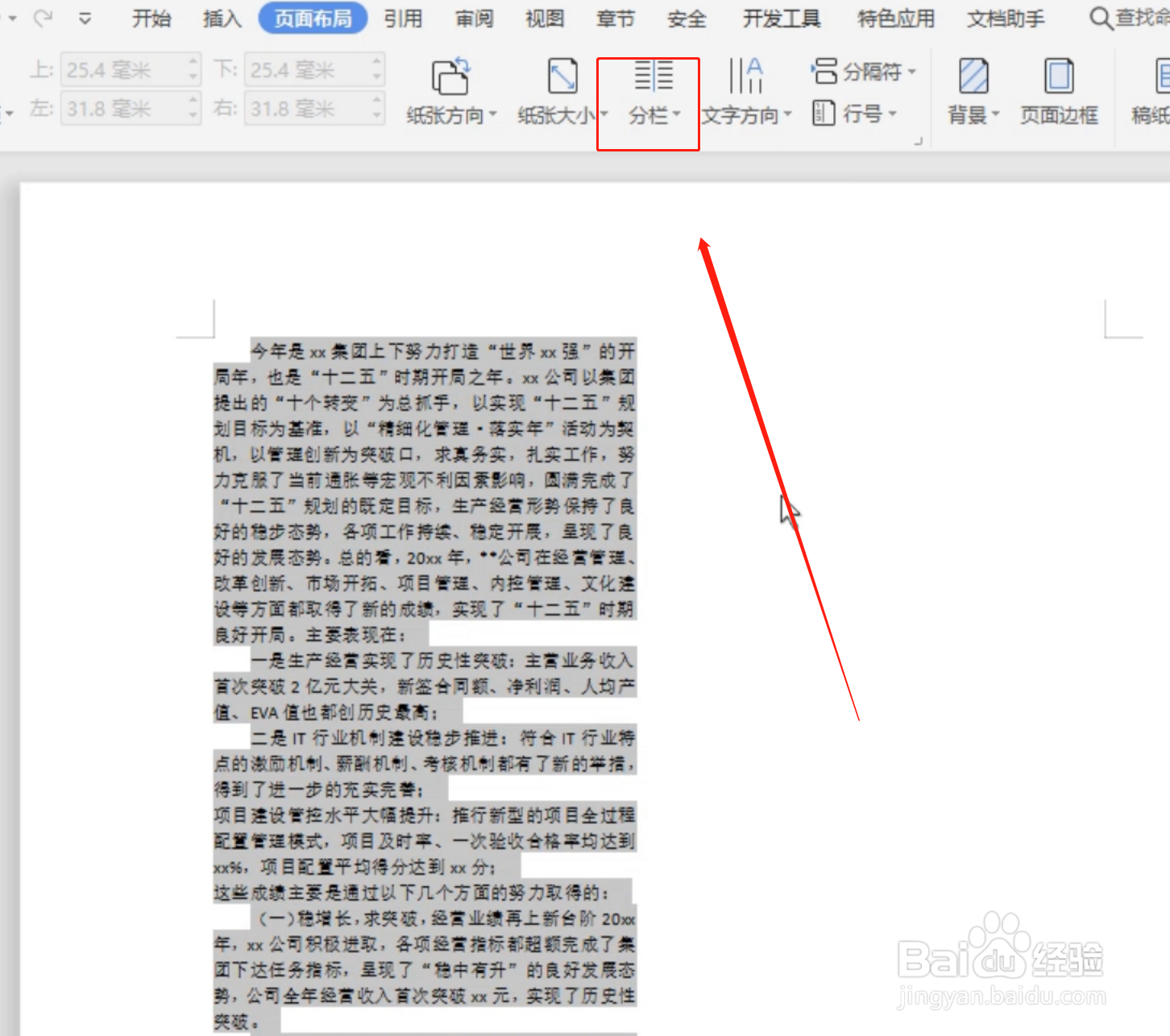Open page setup dialog launcher
The image size is (1170, 1036).
pyautogui.click(x=917, y=141)
